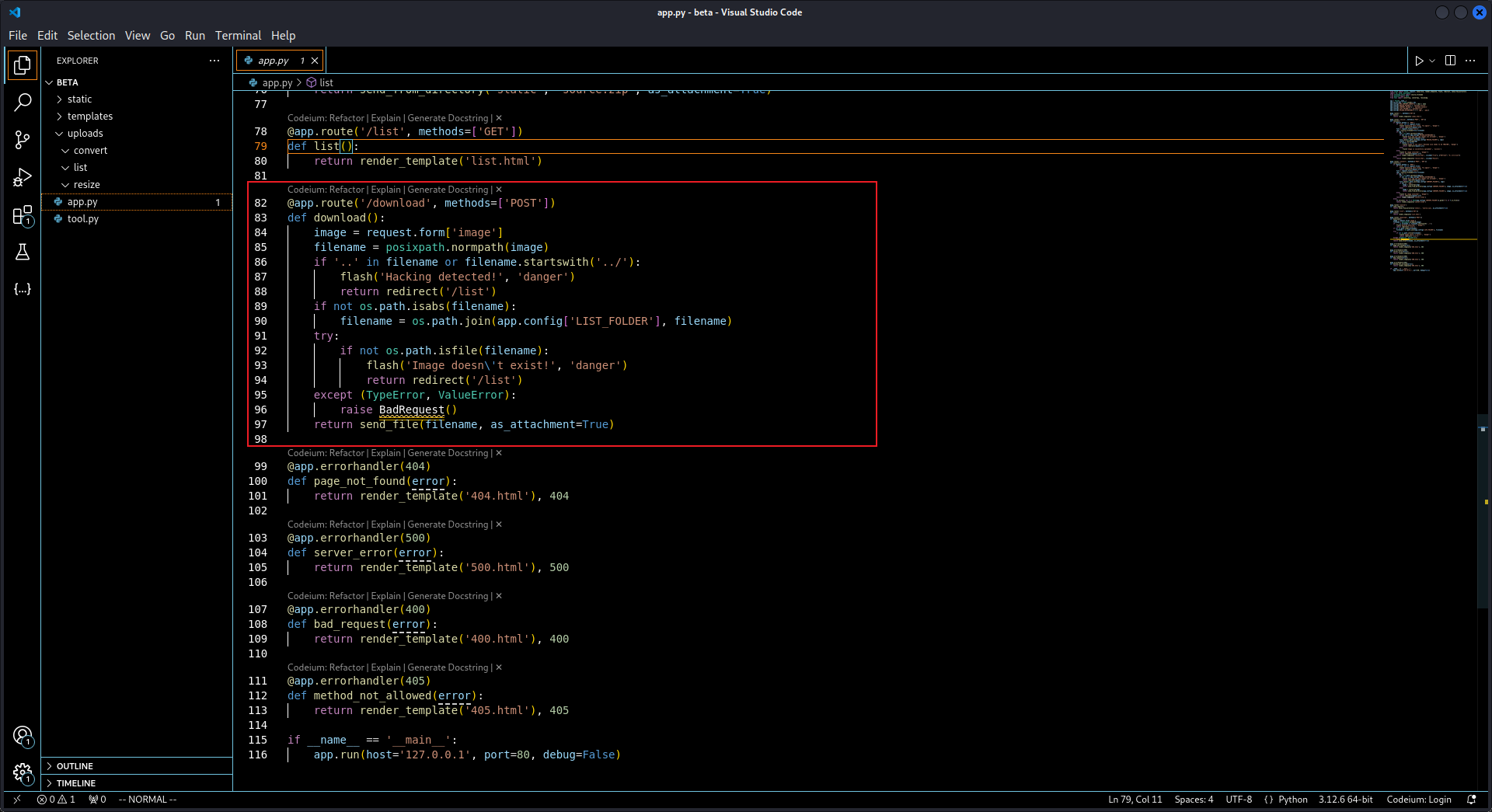Screen dimensions: 1492x812
Task: Split the editor to the right
Action: [1450, 61]
